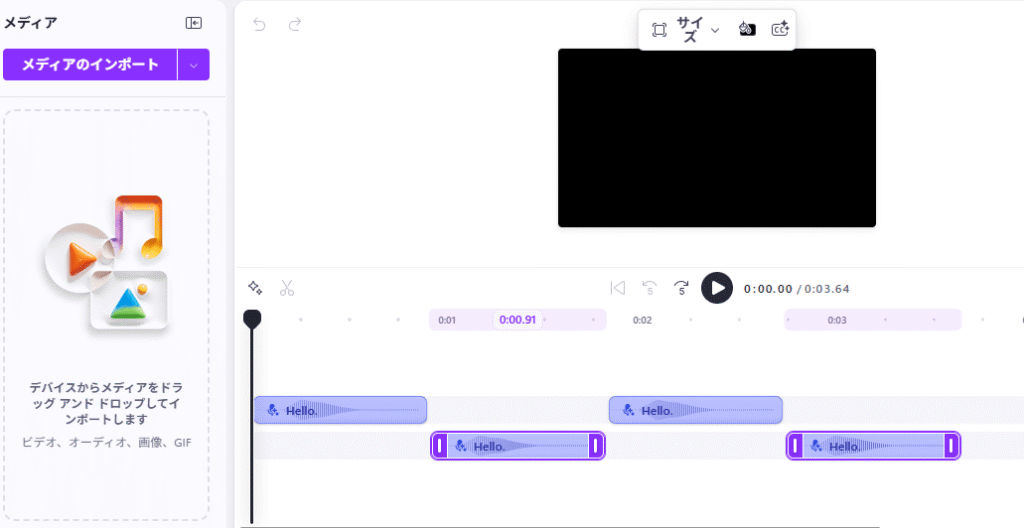Click the scissors split tool
This screenshot has height=528, width=1024.
click(x=287, y=288)
